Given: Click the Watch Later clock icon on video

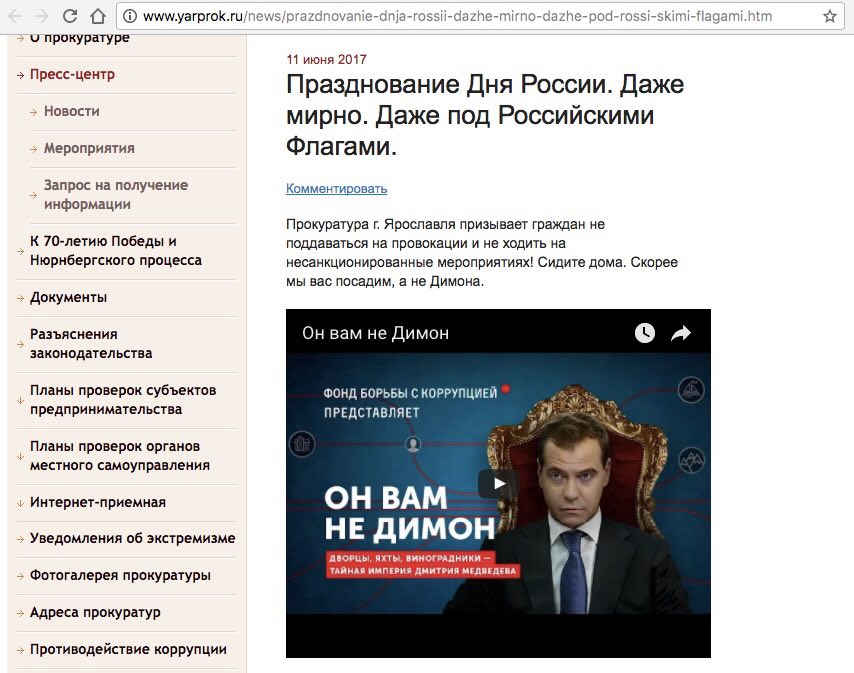Looking at the screenshot, I should point(645,333).
